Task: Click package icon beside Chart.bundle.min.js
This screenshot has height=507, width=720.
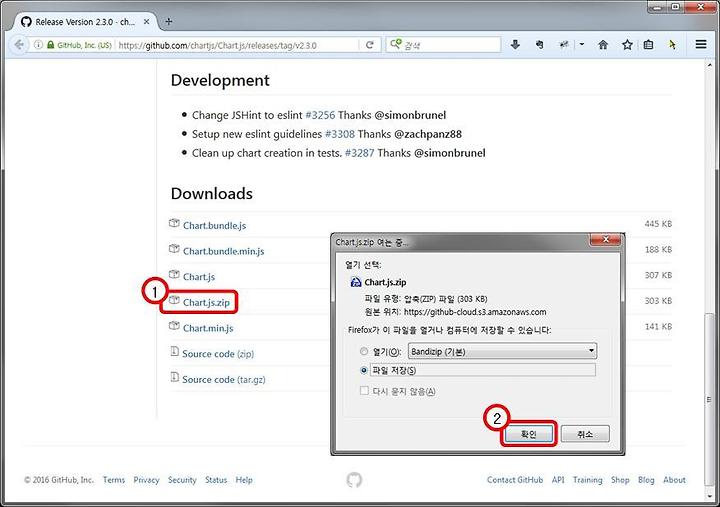Action: pyautogui.click(x=174, y=249)
